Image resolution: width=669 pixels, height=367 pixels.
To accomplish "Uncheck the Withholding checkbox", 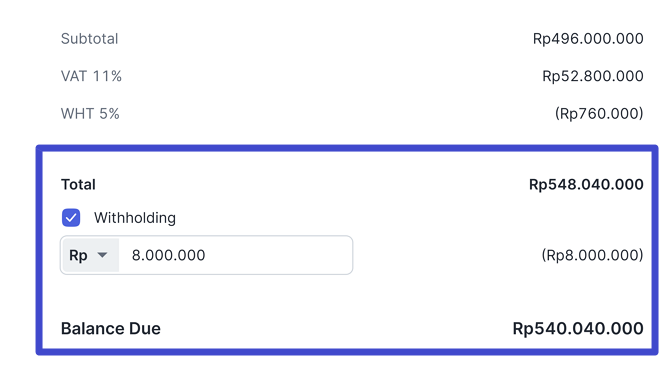I will tap(71, 218).
